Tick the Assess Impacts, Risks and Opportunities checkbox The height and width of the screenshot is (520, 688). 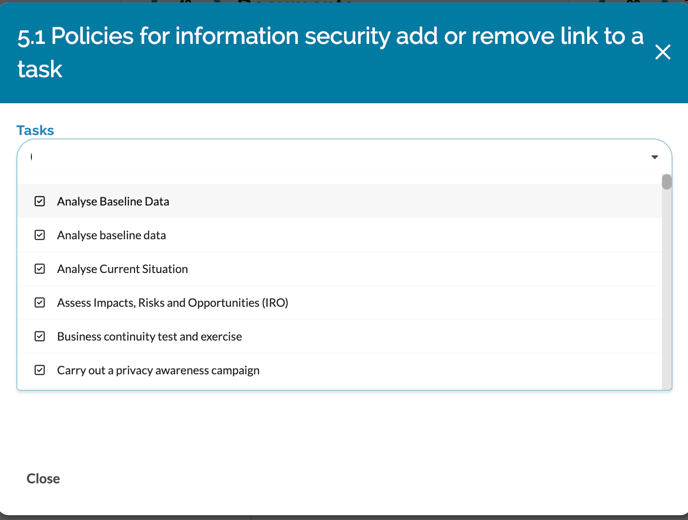(x=40, y=302)
